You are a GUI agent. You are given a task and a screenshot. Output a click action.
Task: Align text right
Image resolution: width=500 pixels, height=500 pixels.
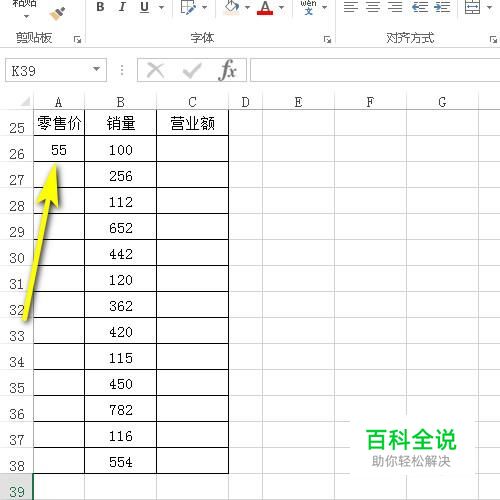tap(395, 7)
